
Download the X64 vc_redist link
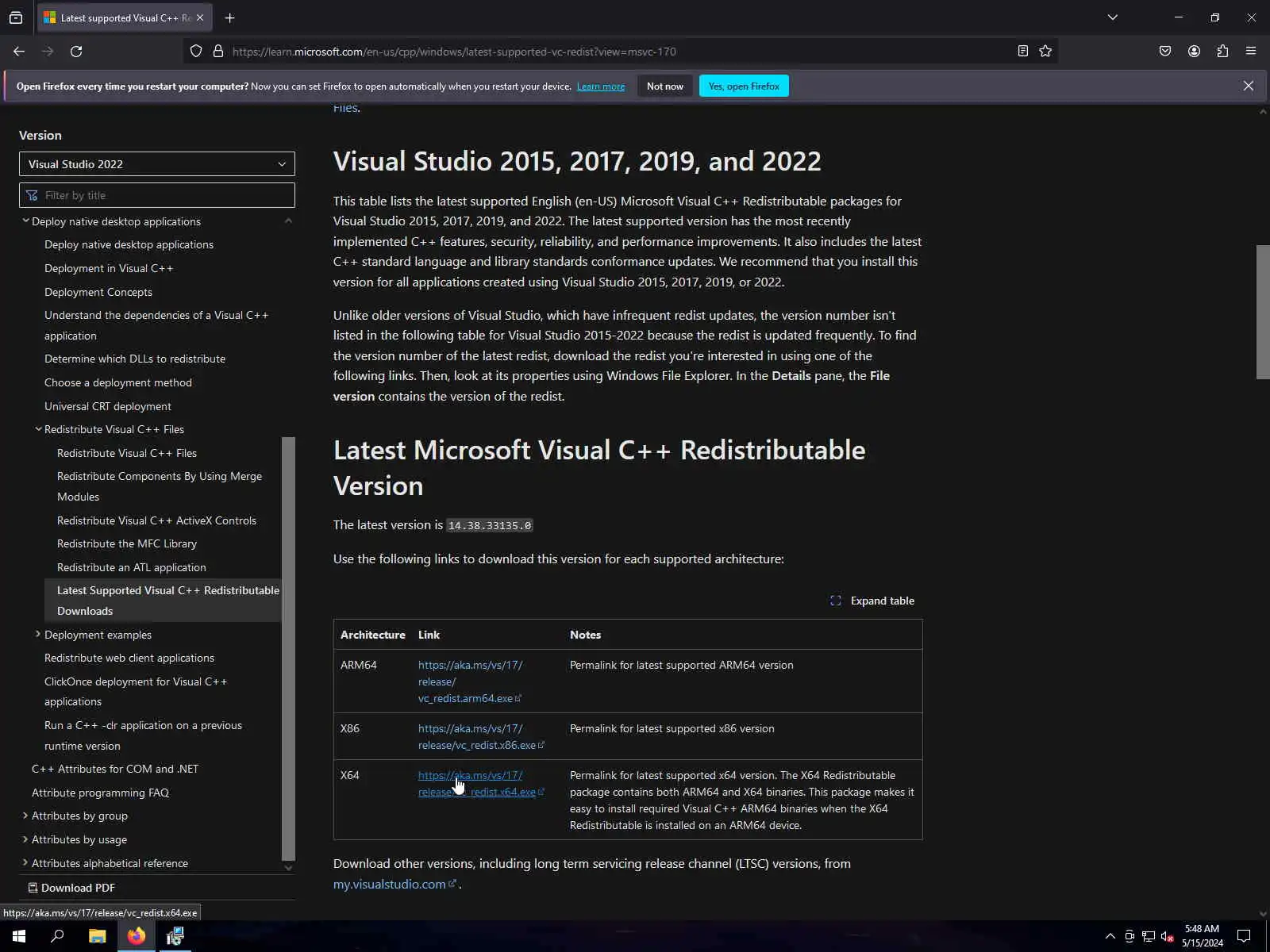tap(481, 783)
